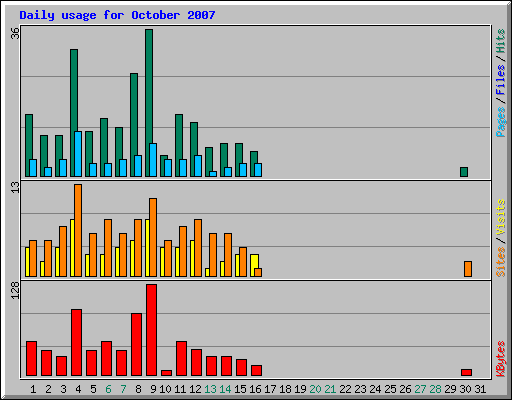Click the title 'Daily usage for October 2007'
The image size is (512, 400).
click(117, 15)
